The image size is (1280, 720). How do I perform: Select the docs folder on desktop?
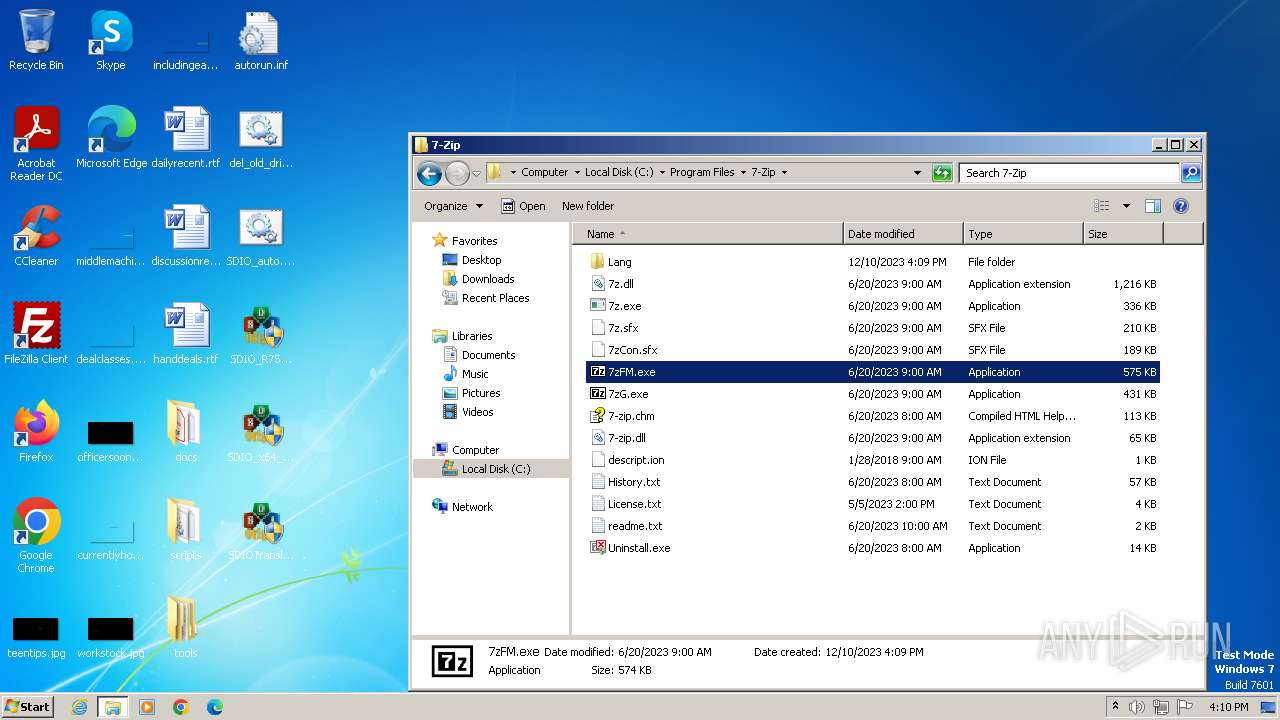pyautogui.click(x=186, y=431)
